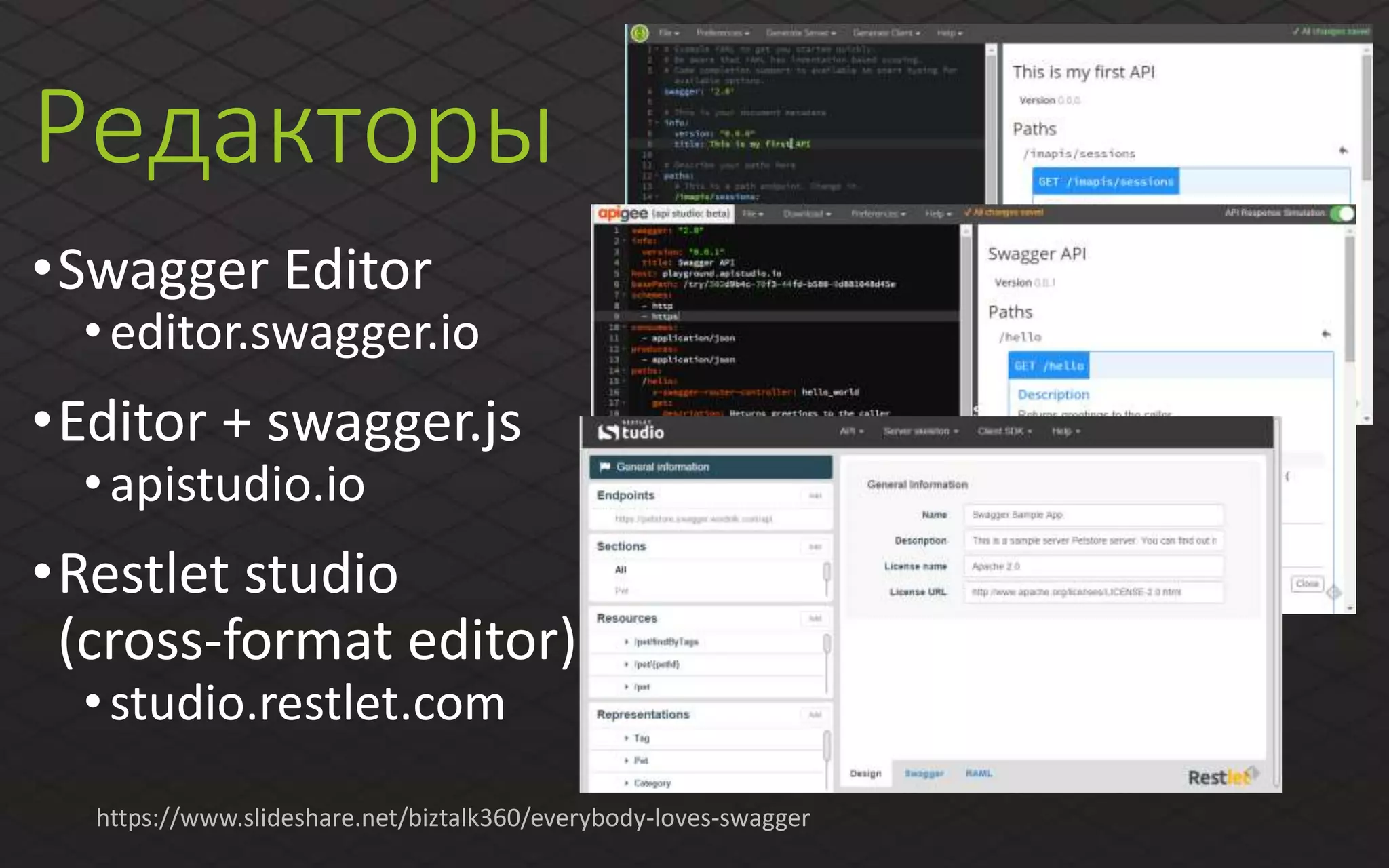Switch to the RAML tab in Restlet Studio
The height and width of the screenshot is (868, 1389).
[x=979, y=774]
